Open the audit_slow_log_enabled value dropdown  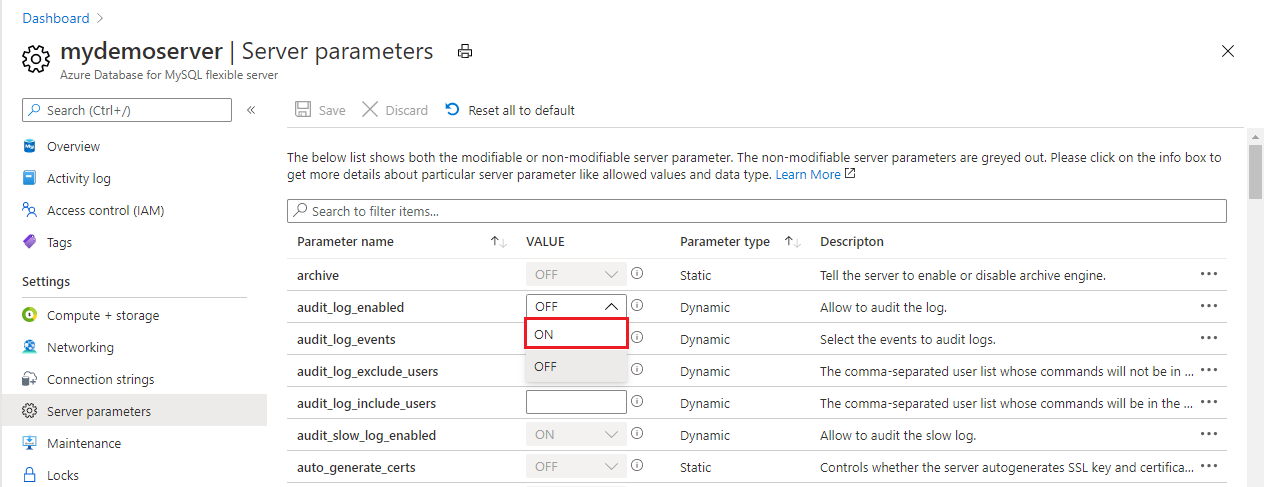pyautogui.click(x=576, y=435)
